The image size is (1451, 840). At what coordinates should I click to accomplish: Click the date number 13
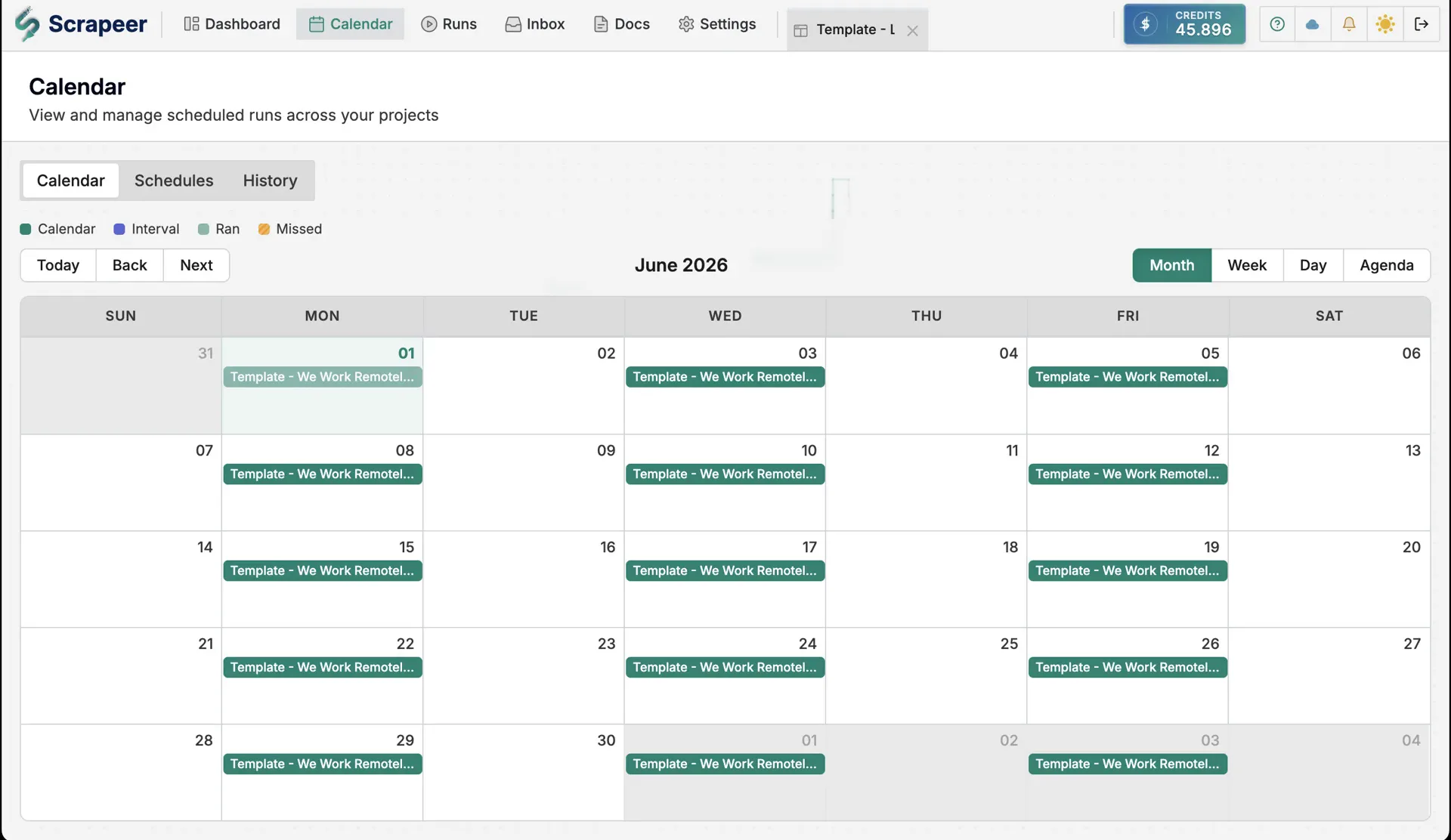pos(1412,450)
